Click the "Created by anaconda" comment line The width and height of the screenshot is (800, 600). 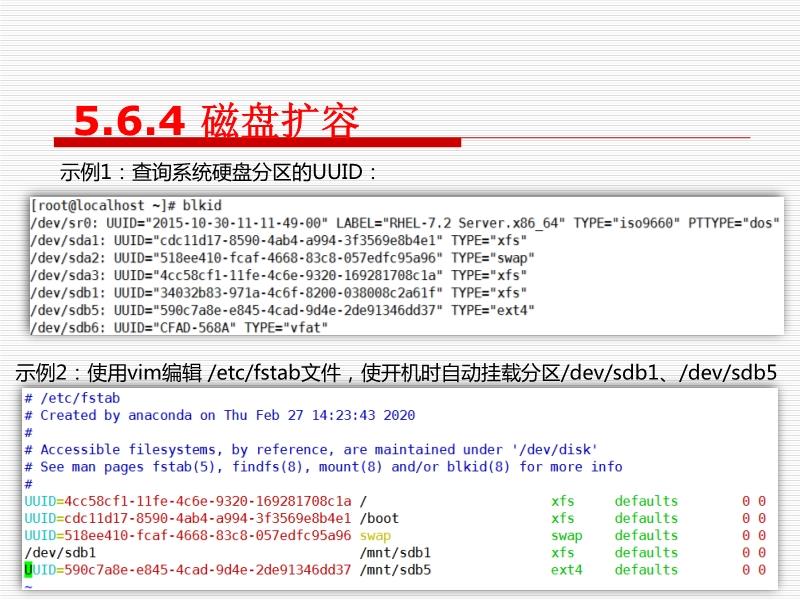point(220,415)
